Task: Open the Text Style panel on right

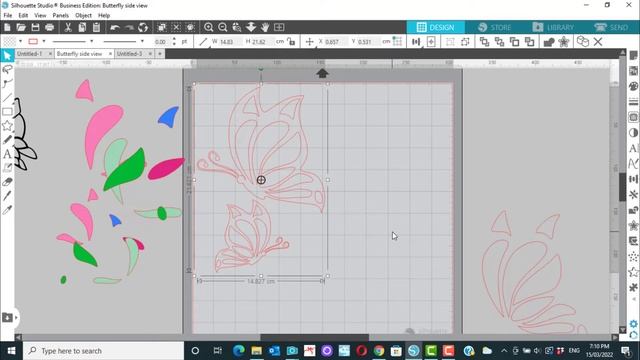Action: tap(633, 148)
